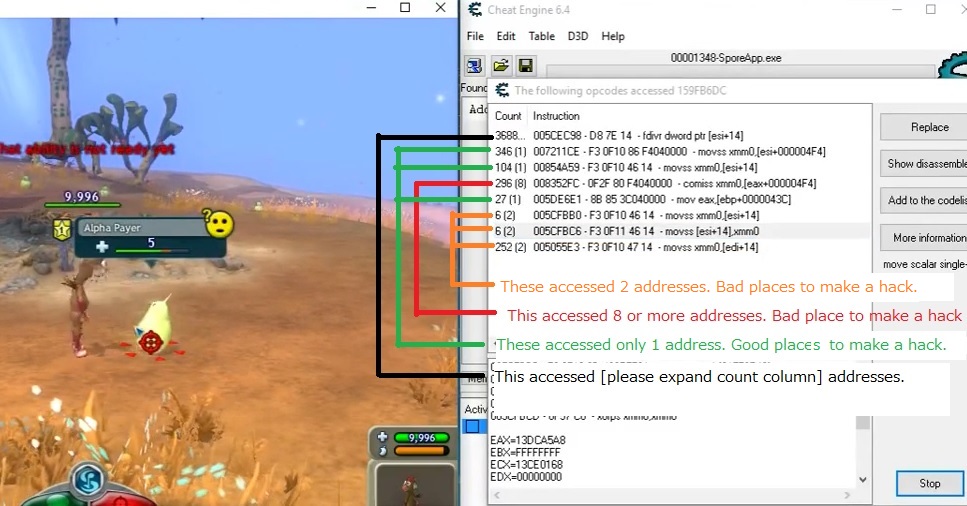Toggle the blue Active checkbox in address list
This screenshot has height=506, width=967.
click(x=474, y=427)
